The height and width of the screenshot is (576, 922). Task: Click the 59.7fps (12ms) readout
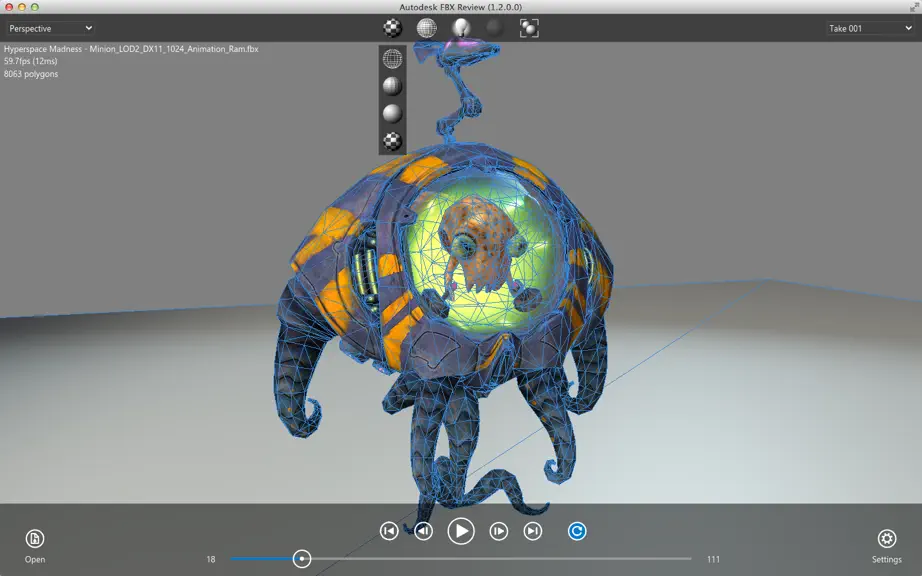tap(31, 61)
